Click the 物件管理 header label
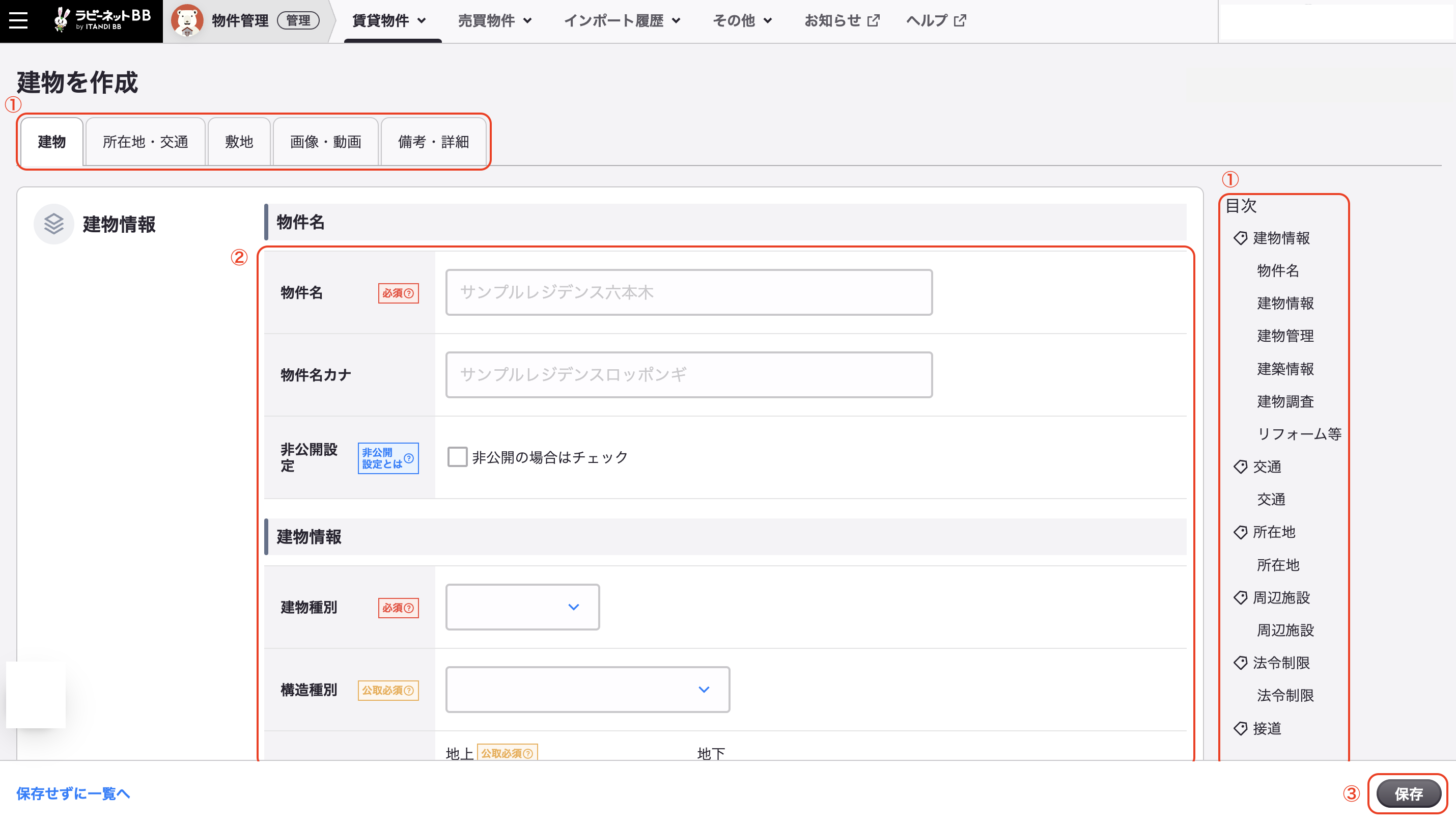 click(x=240, y=21)
